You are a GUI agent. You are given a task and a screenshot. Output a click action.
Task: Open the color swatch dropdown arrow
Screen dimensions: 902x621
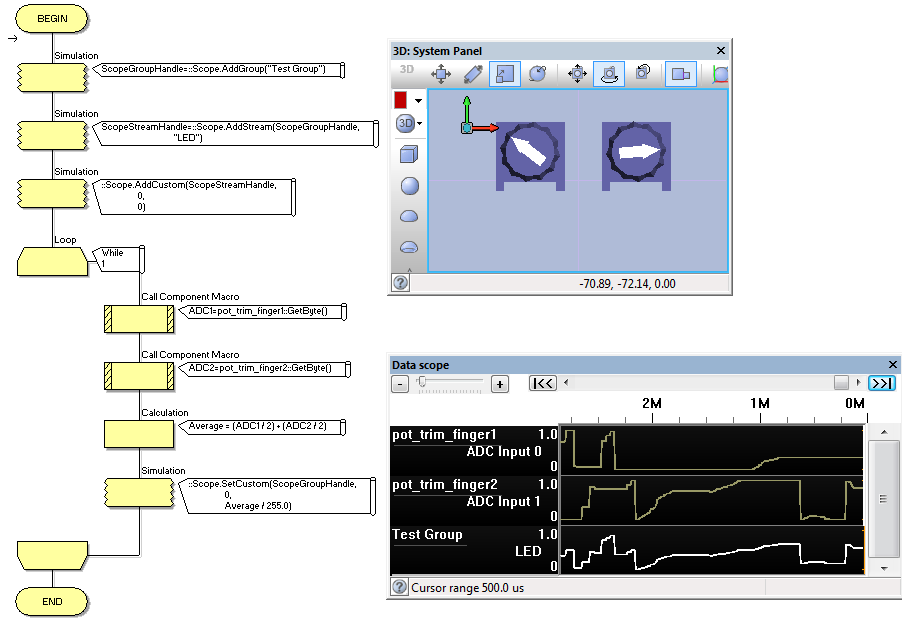[x=418, y=101]
